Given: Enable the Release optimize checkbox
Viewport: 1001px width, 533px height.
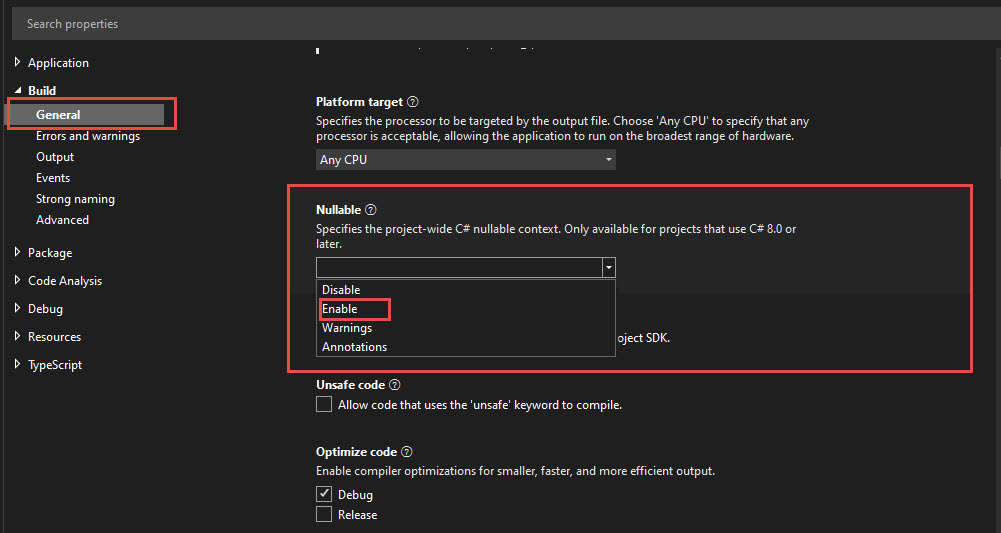Looking at the screenshot, I should pos(324,515).
